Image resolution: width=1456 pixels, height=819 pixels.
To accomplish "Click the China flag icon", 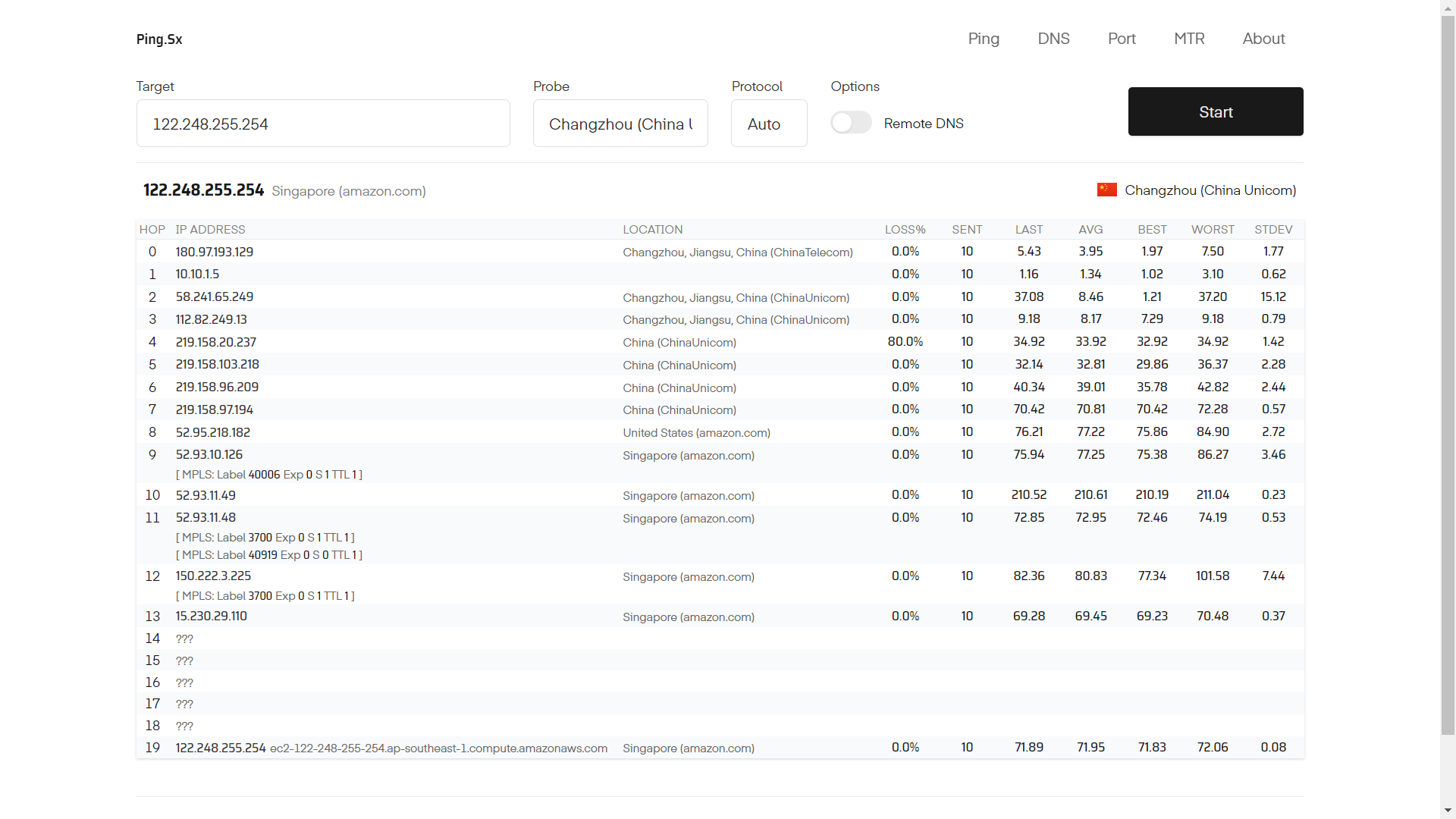I will tap(1106, 190).
